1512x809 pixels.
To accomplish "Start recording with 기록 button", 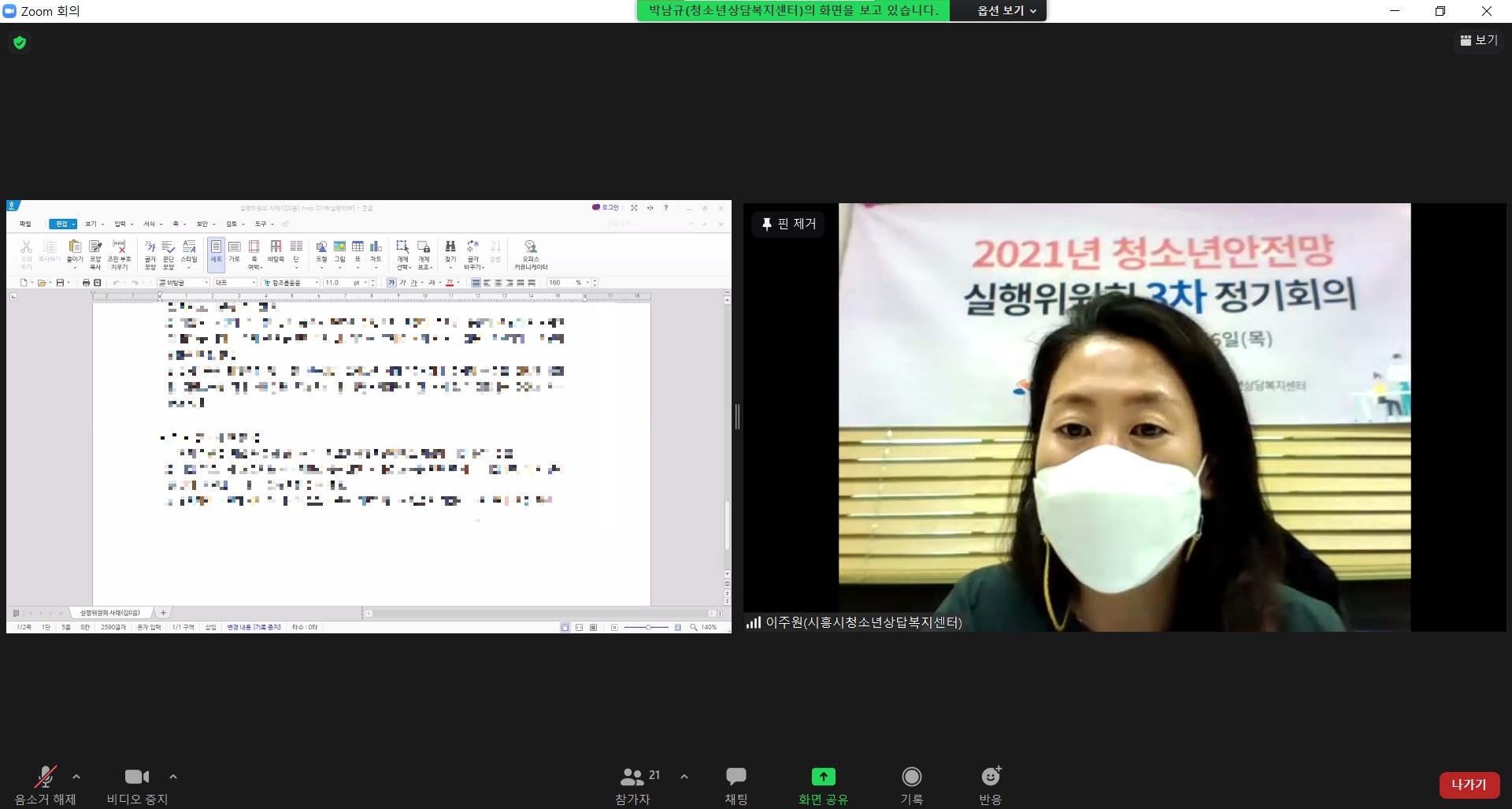I will (911, 786).
